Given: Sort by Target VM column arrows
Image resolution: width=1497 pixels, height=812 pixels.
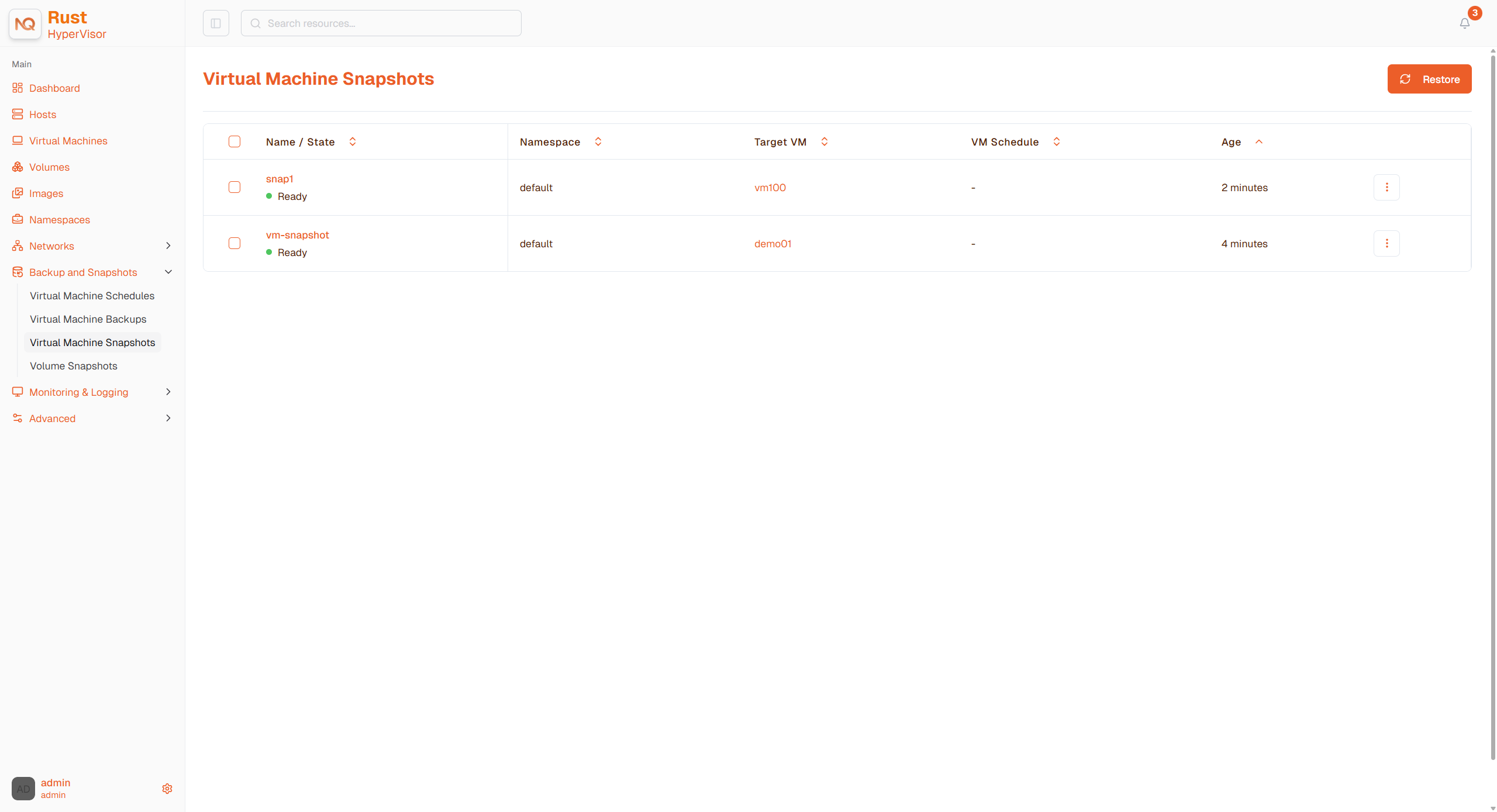Looking at the screenshot, I should [x=825, y=141].
